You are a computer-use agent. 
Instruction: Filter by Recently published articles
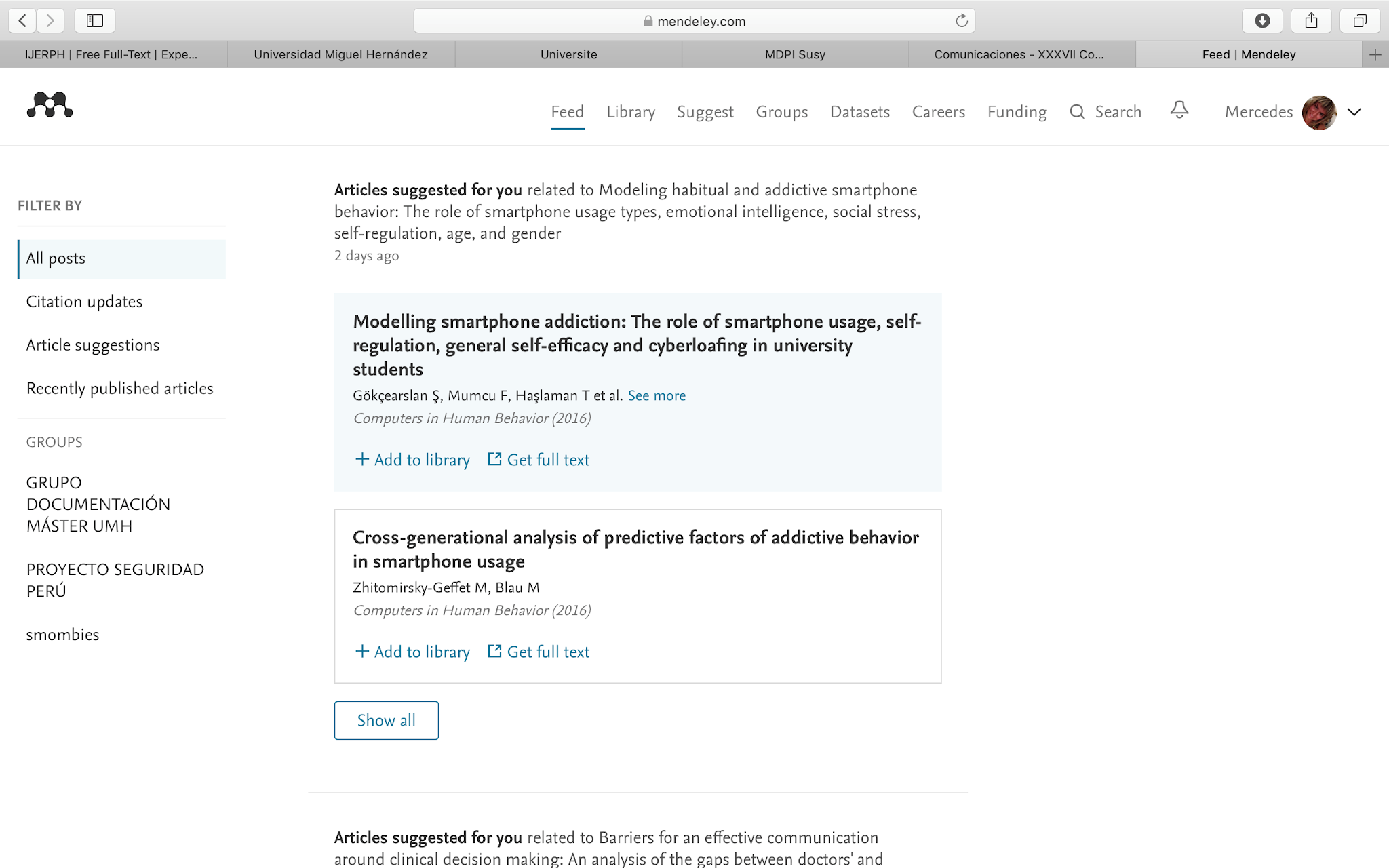[x=120, y=389]
